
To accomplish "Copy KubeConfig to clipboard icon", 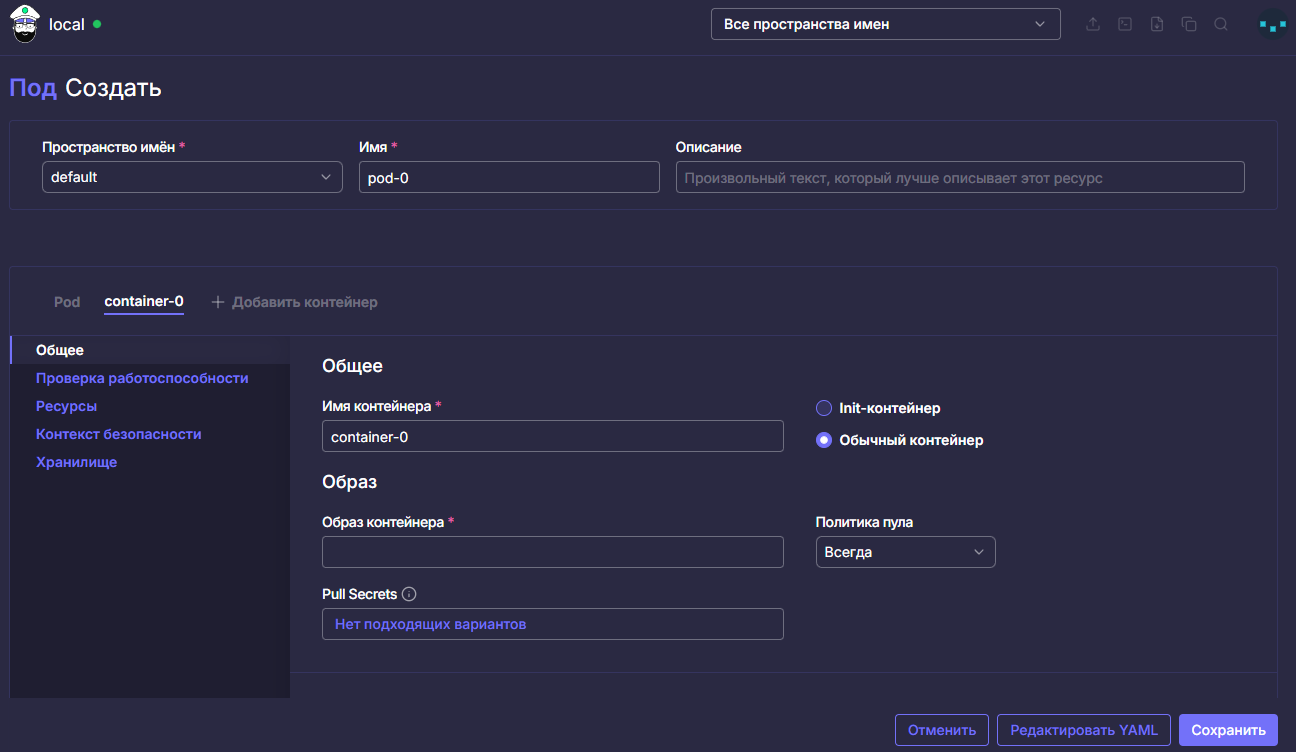I will (x=1189, y=24).
